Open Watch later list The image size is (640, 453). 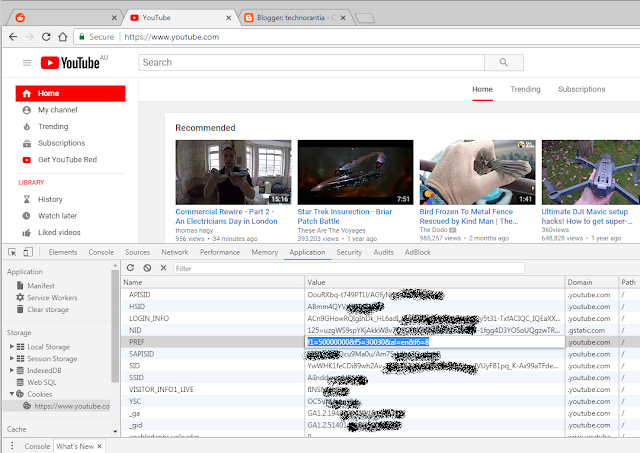point(57,216)
